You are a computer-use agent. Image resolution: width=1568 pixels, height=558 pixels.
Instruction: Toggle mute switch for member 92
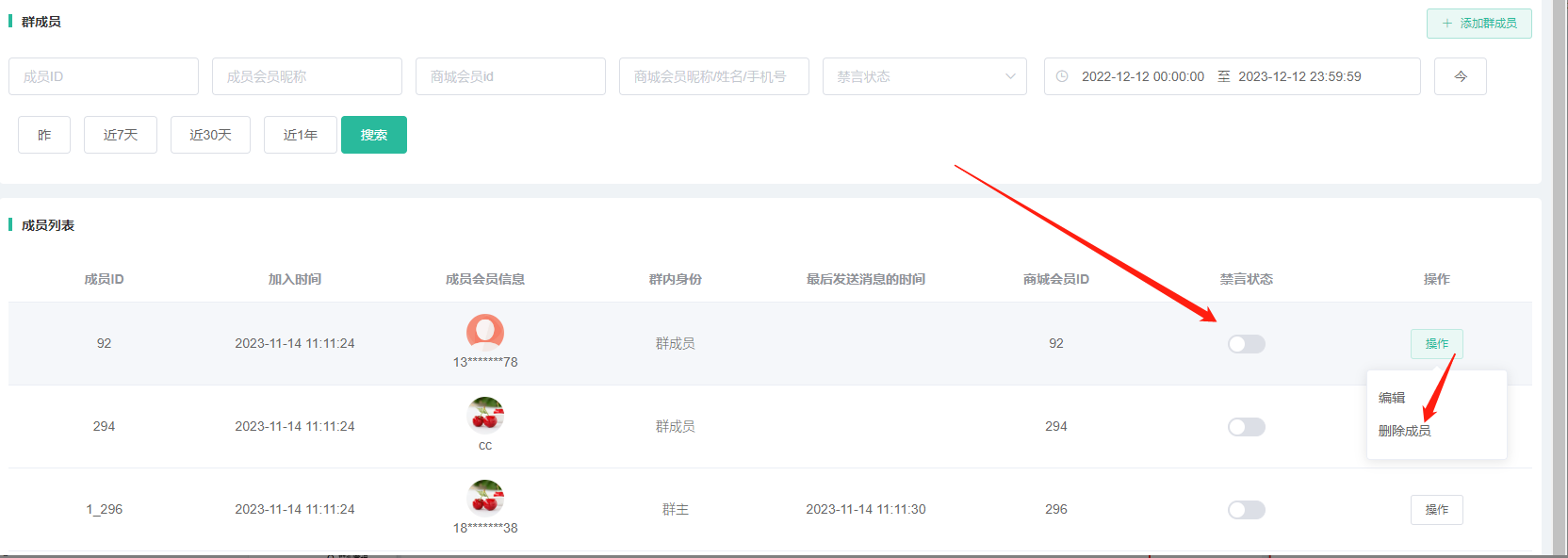[1246, 344]
